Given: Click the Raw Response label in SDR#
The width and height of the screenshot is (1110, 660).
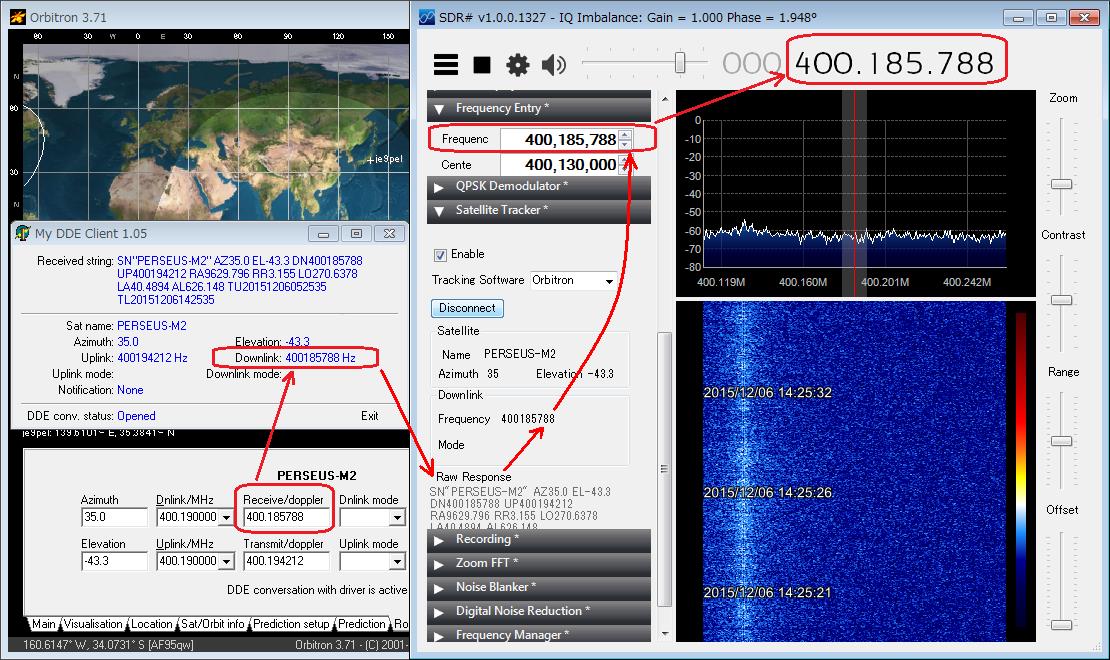Looking at the screenshot, I should click(x=474, y=477).
